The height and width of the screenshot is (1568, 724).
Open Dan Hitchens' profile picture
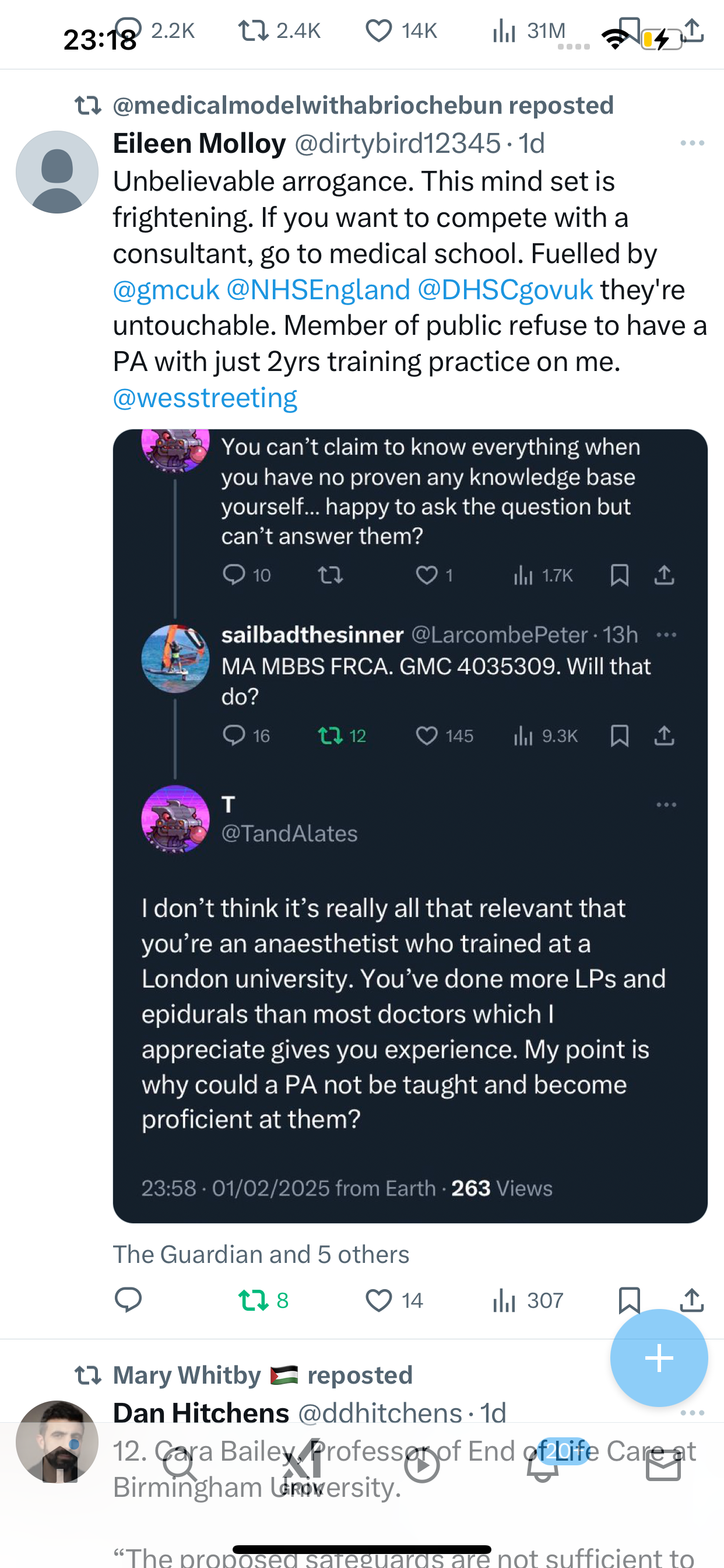[57, 1441]
